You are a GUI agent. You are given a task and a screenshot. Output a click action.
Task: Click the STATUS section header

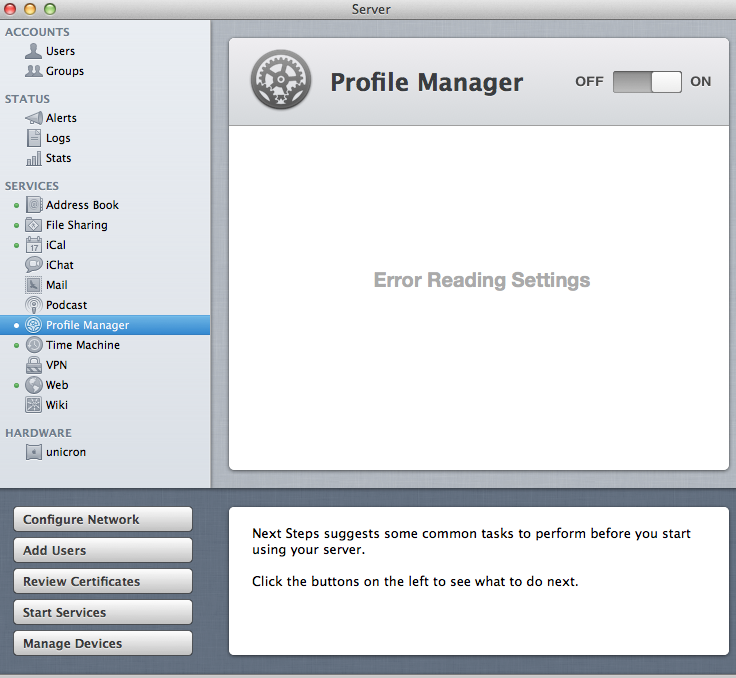point(27,99)
